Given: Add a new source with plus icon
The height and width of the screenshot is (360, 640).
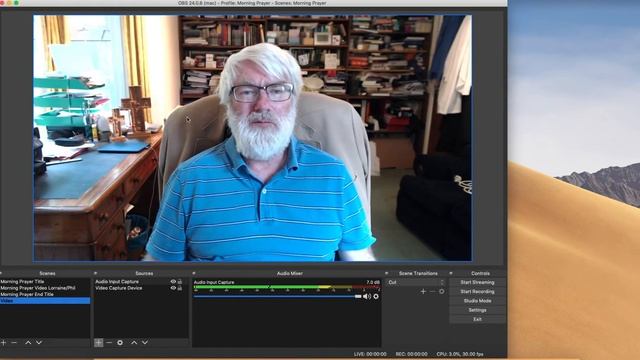Looking at the screenshot, I should (98, 343).
